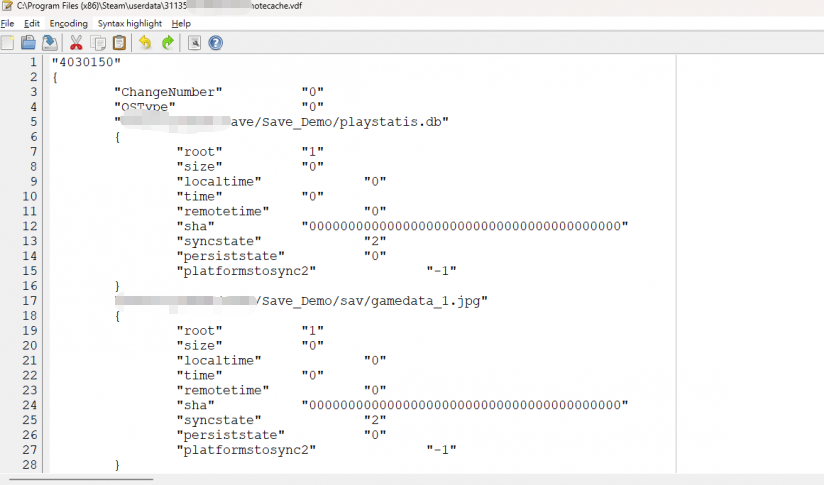Viewport: 824px width, 485px height.
Task: Open the Edit menu
Action: click(x=32, y=23)
